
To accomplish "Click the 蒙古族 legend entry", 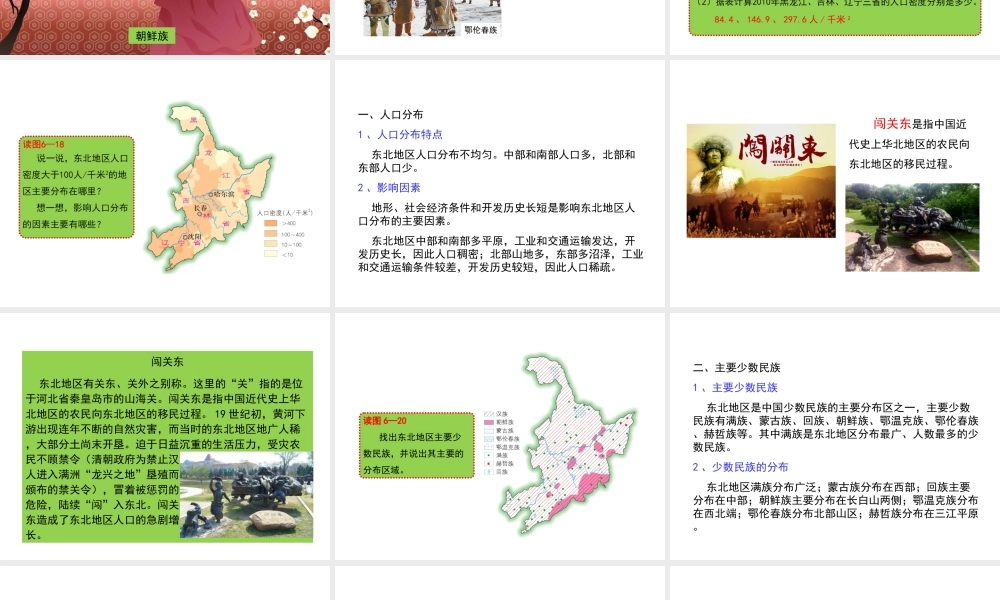I will (499, 430).
